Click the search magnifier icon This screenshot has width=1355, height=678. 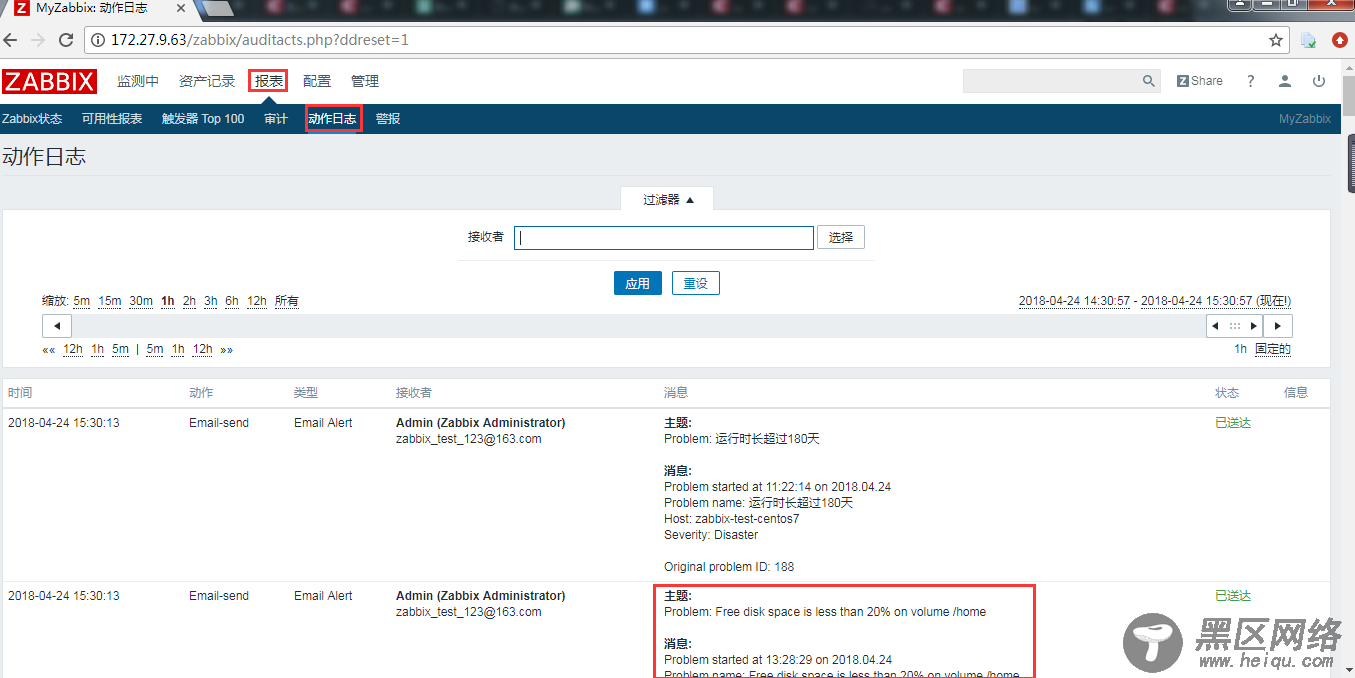(1149, 81)
